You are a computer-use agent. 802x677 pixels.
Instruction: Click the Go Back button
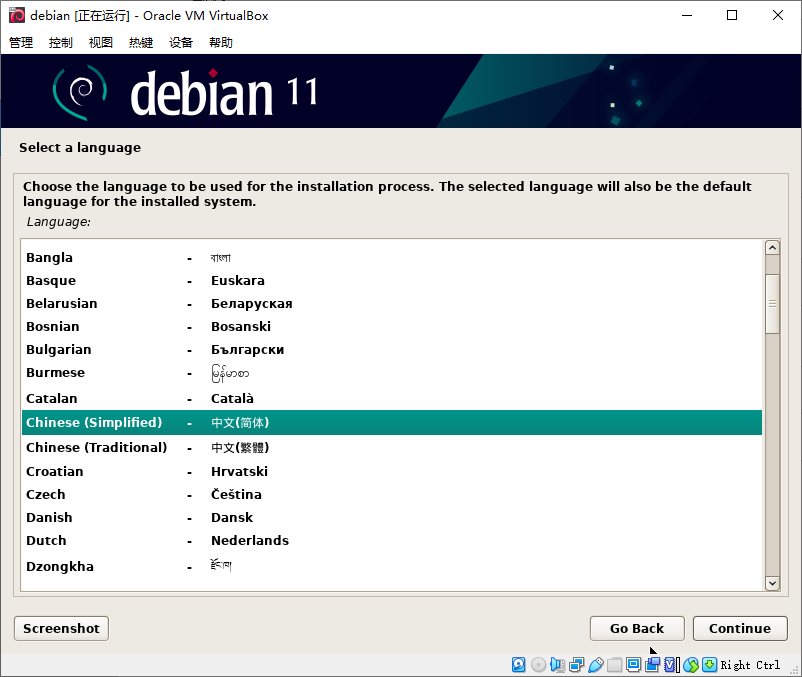tap(637, 628)
